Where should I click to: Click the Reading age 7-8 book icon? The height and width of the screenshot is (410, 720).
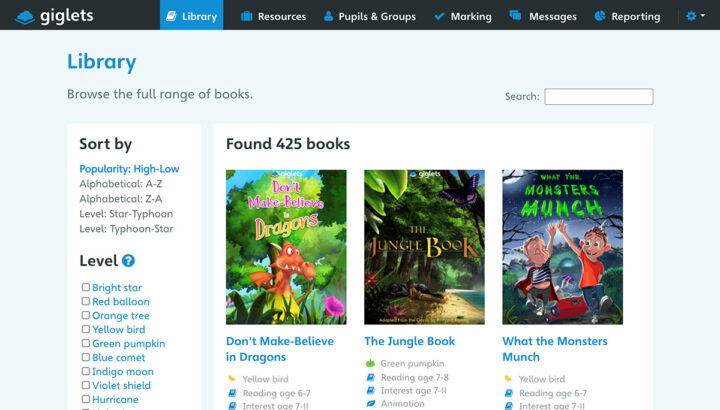coord(370,377)
